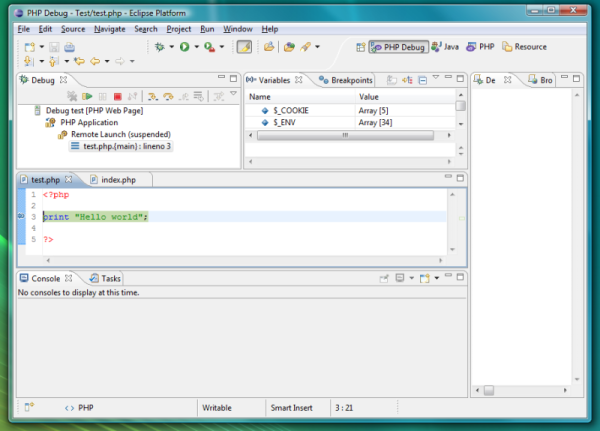Select the PHP Debug perspective button
This screenshot has width=600, height=431.
click(x=398, y=47)
